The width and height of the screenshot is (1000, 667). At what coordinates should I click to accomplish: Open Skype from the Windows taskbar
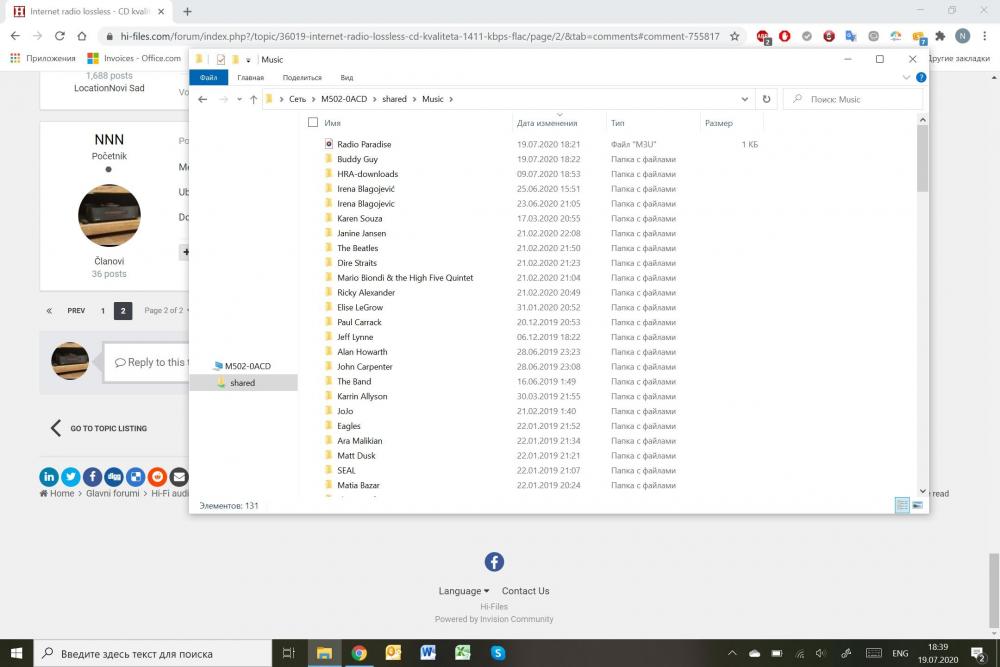tap(497, 653)
